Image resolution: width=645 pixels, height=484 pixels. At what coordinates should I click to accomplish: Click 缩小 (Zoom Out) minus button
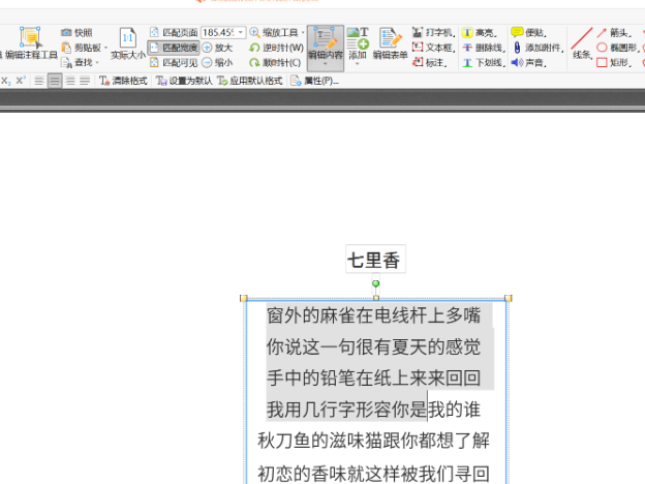[x=218, y=63]
